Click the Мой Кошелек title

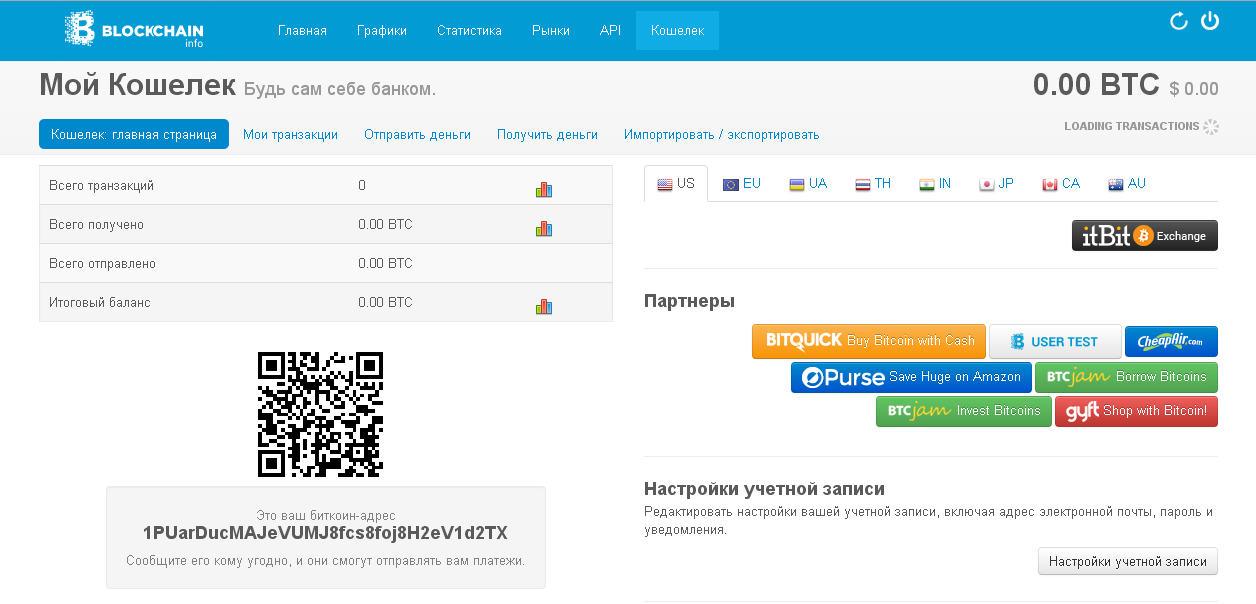point(138,86)
